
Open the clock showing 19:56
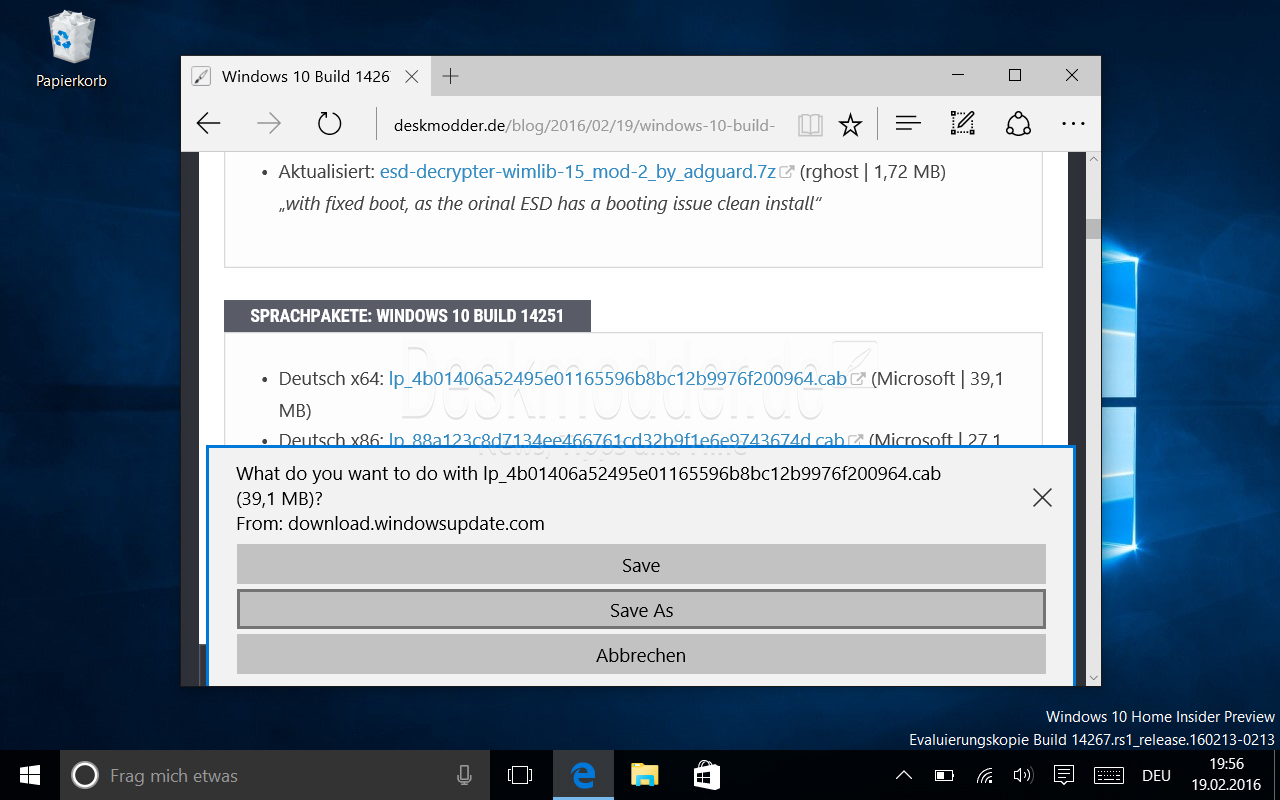click(x=1226, y=775)
